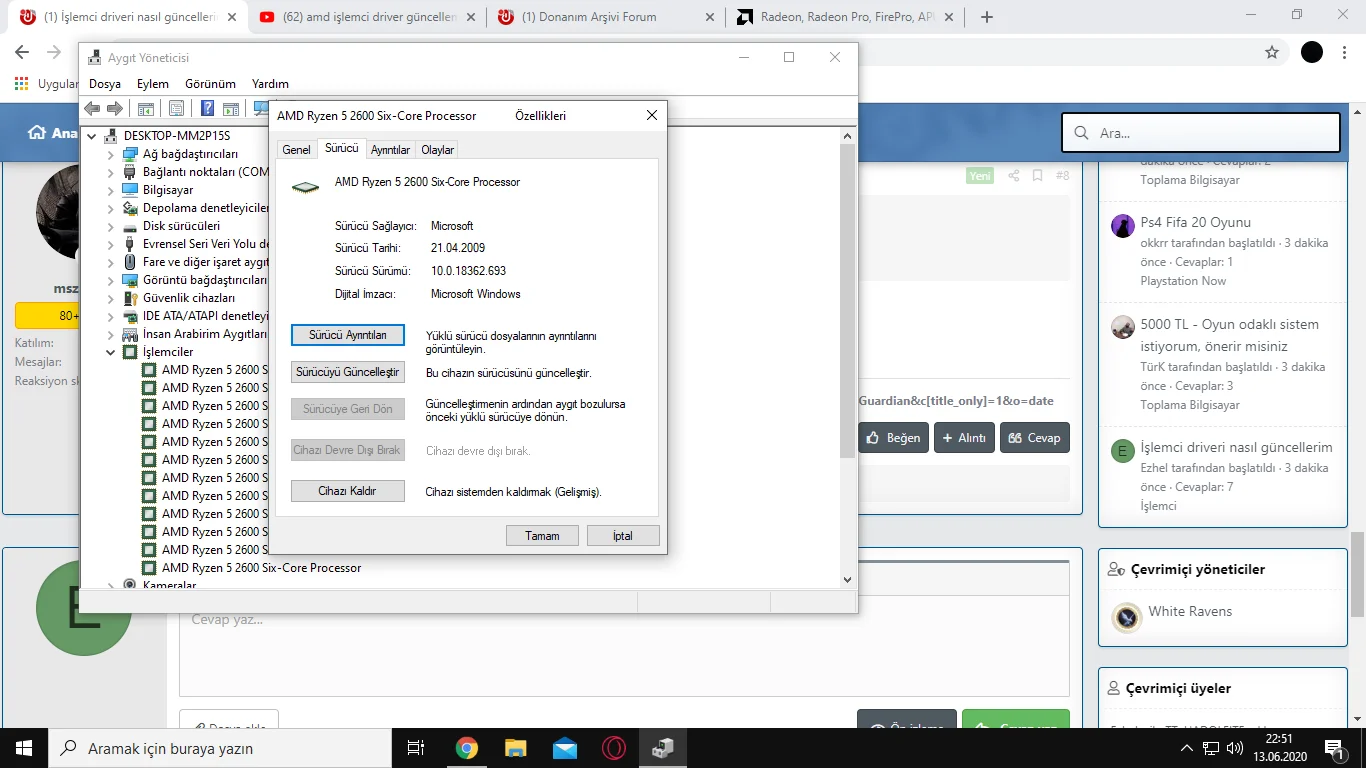This screenshot has height=768, width=1366.
Task: Open the White Ravens profile link
Action: 1190,611
